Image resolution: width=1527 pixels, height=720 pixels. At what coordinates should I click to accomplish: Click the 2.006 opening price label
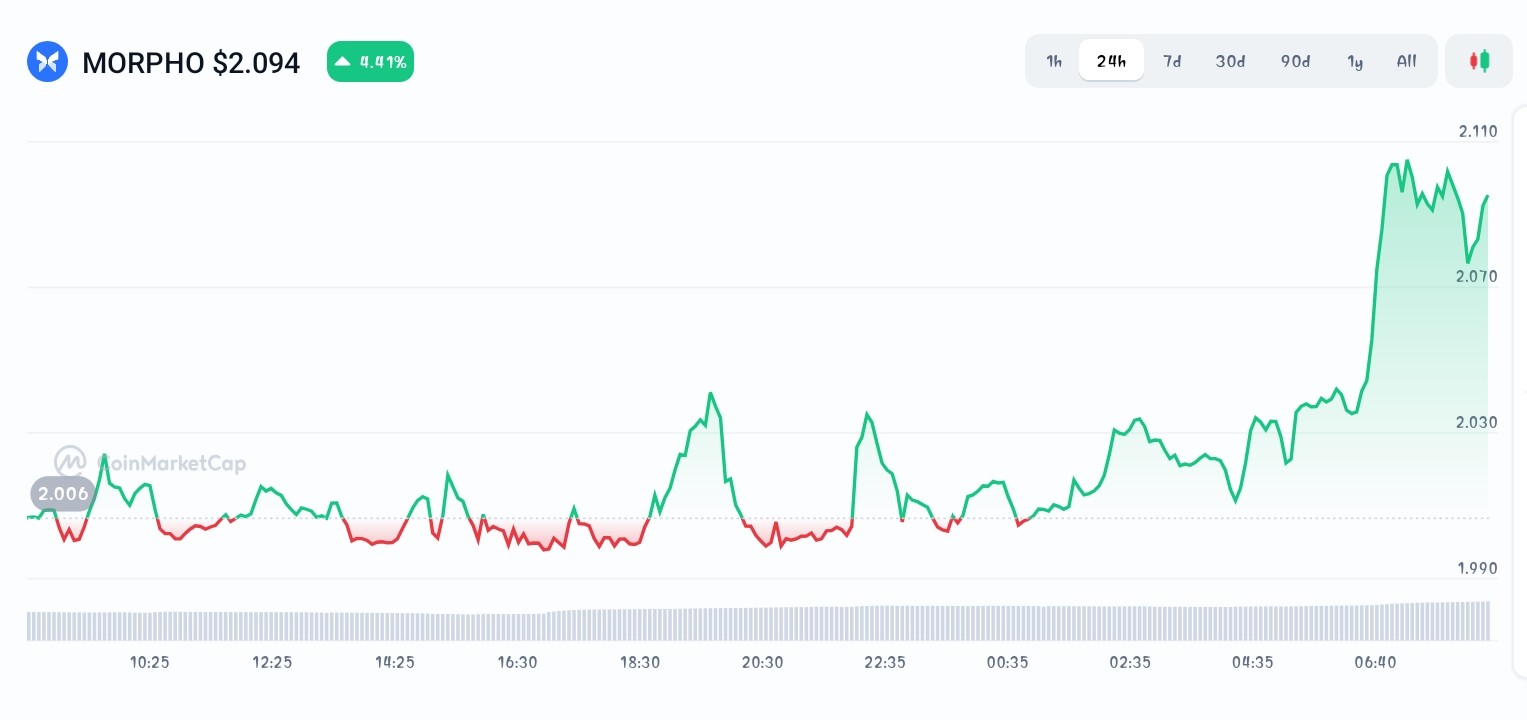click(62, 493)
